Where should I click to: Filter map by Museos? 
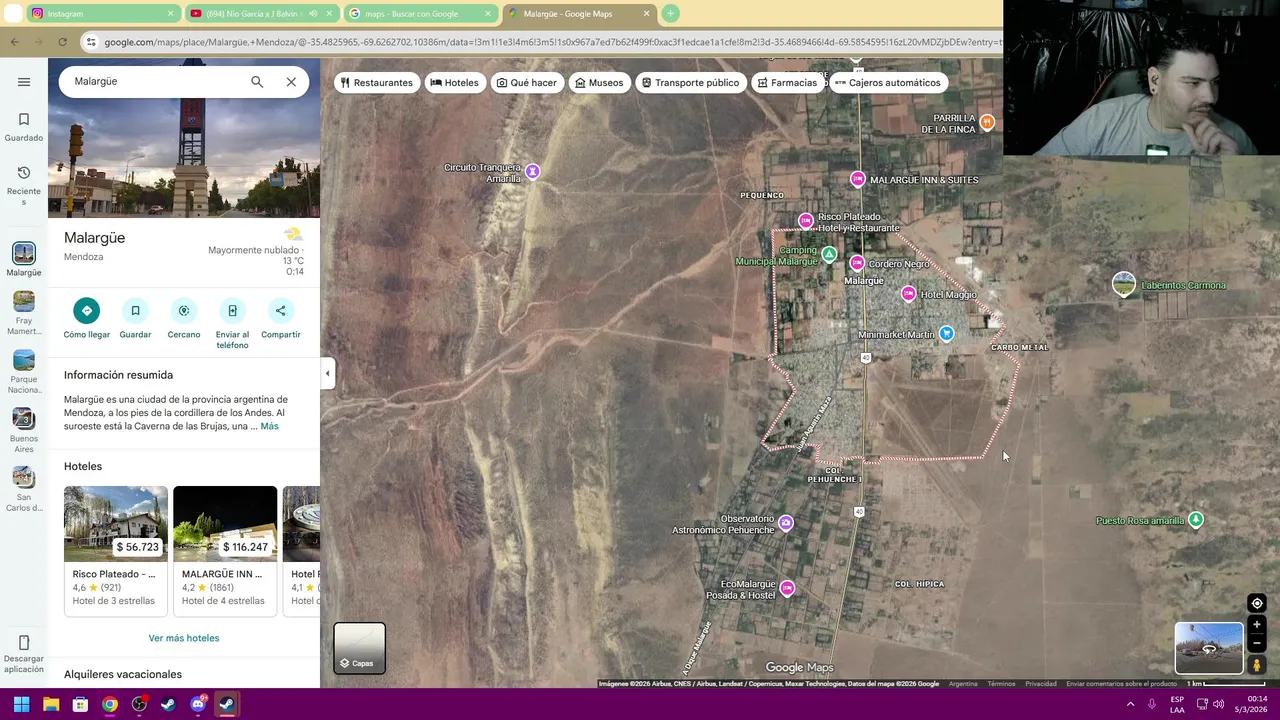pyautogui.click(x=599, y=83)
